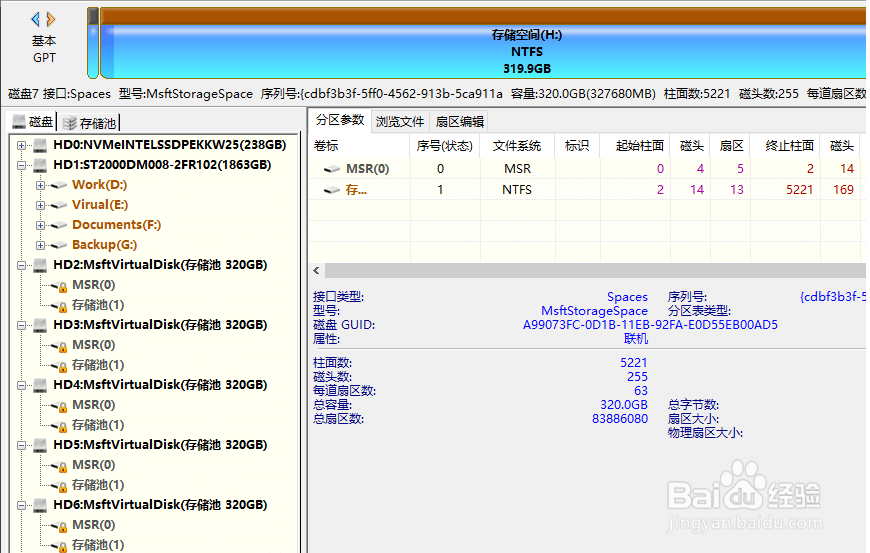Collapse the HD1 ST2000DM008 disk node
This screenshot has height=553, width=870.
click(21, 165)
